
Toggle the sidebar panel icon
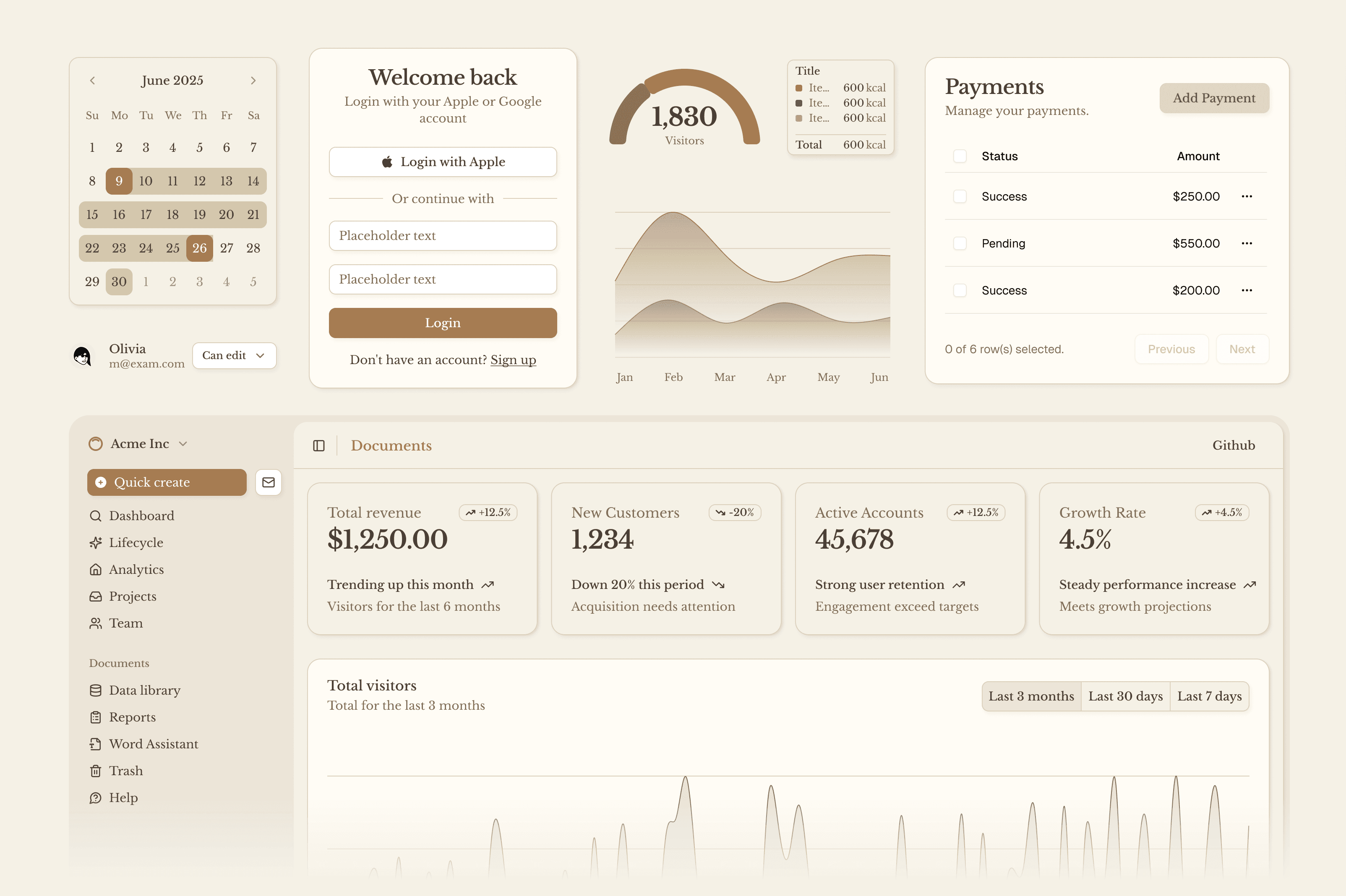pos(319,446)
